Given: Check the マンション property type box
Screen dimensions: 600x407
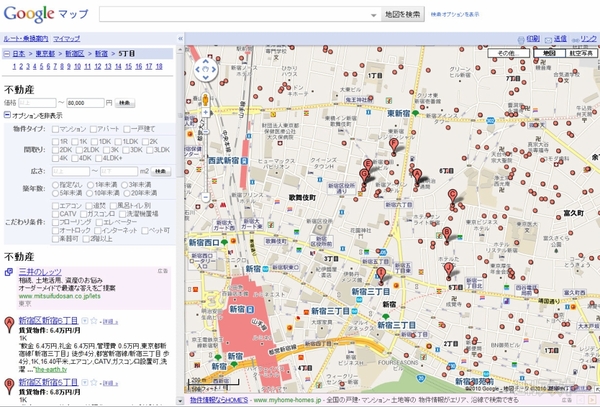Looking at the screenshot, I should tap(55, 129).
